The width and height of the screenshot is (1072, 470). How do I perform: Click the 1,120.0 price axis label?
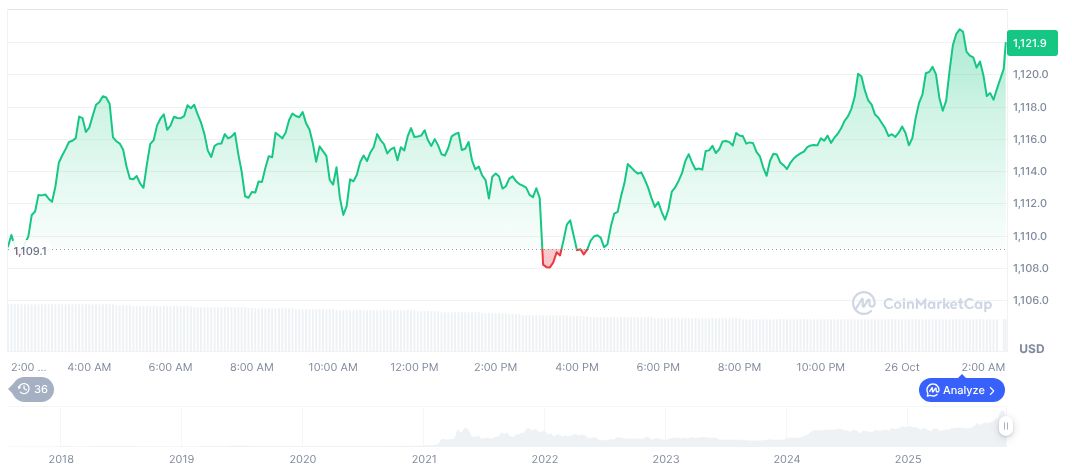pyautogui.click(x=1029, y=74)
